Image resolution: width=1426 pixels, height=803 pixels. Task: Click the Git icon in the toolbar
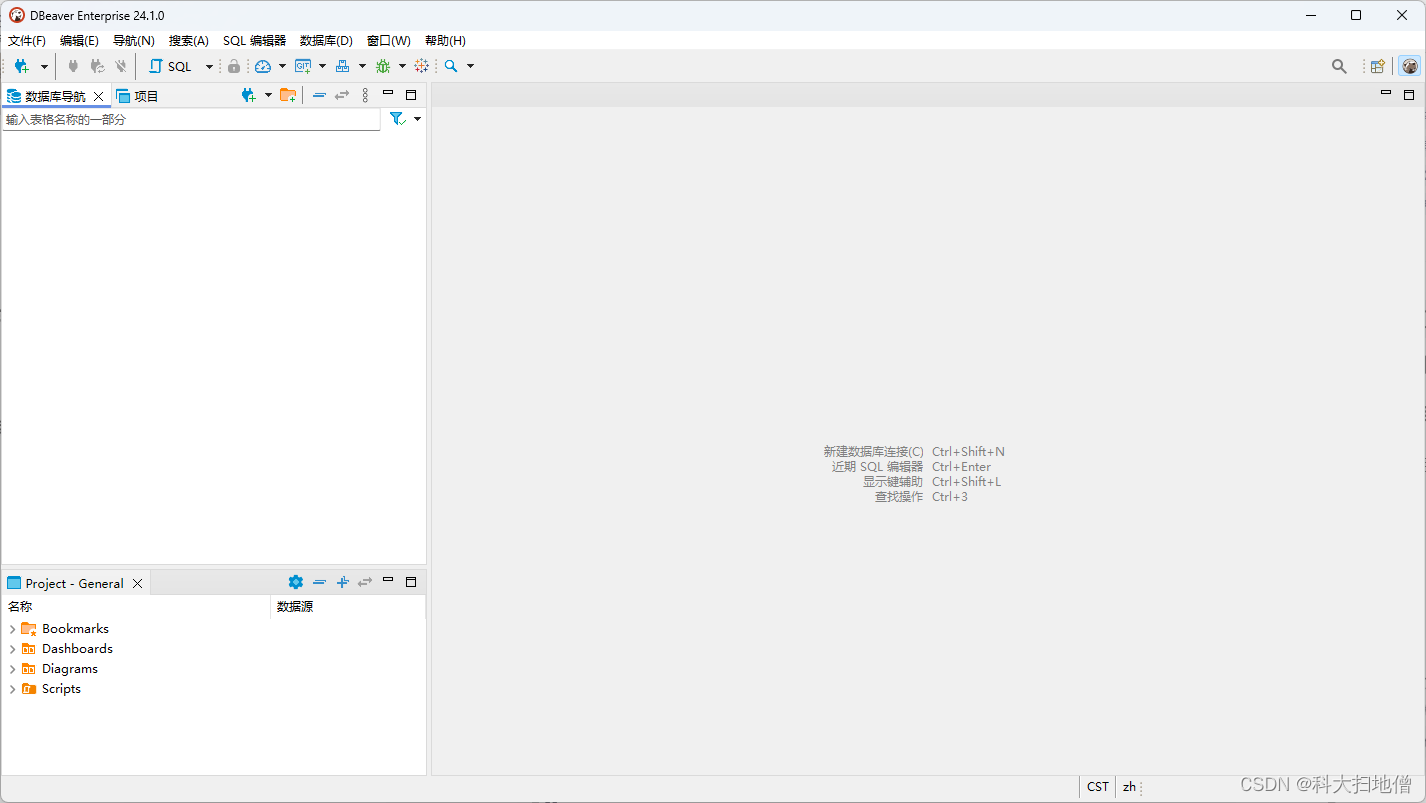[x=303, y=66]
